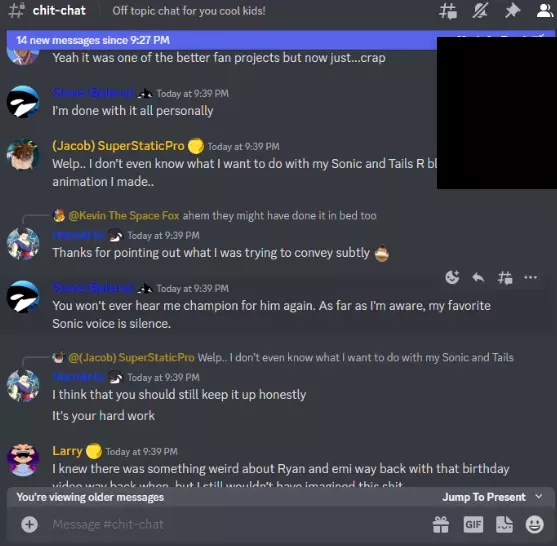Open the gift Nitro icon
This screenshot has height=546, width=557.
[x=441, y=524]
